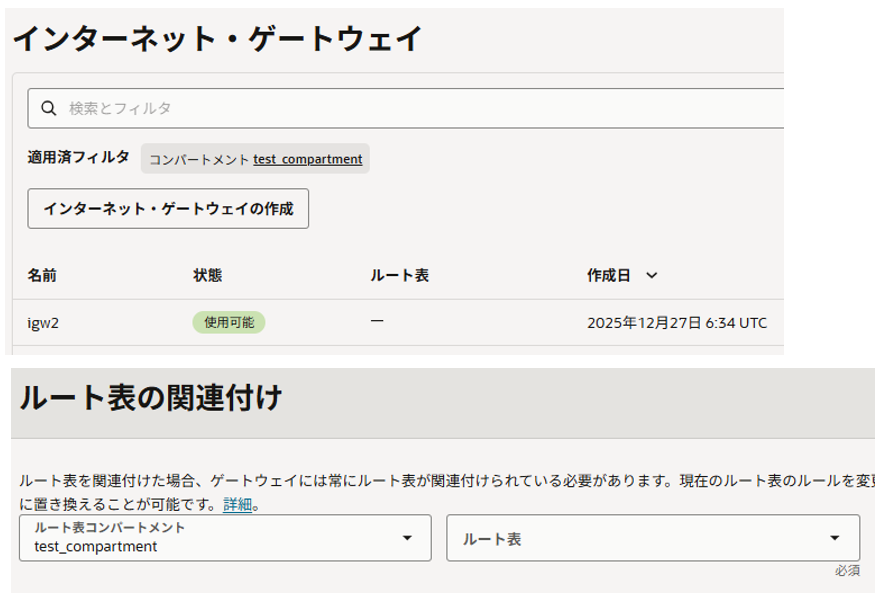Click the 状態 column header
The width and height of the screenshot is (889, 597).
(x=208, y=275)
